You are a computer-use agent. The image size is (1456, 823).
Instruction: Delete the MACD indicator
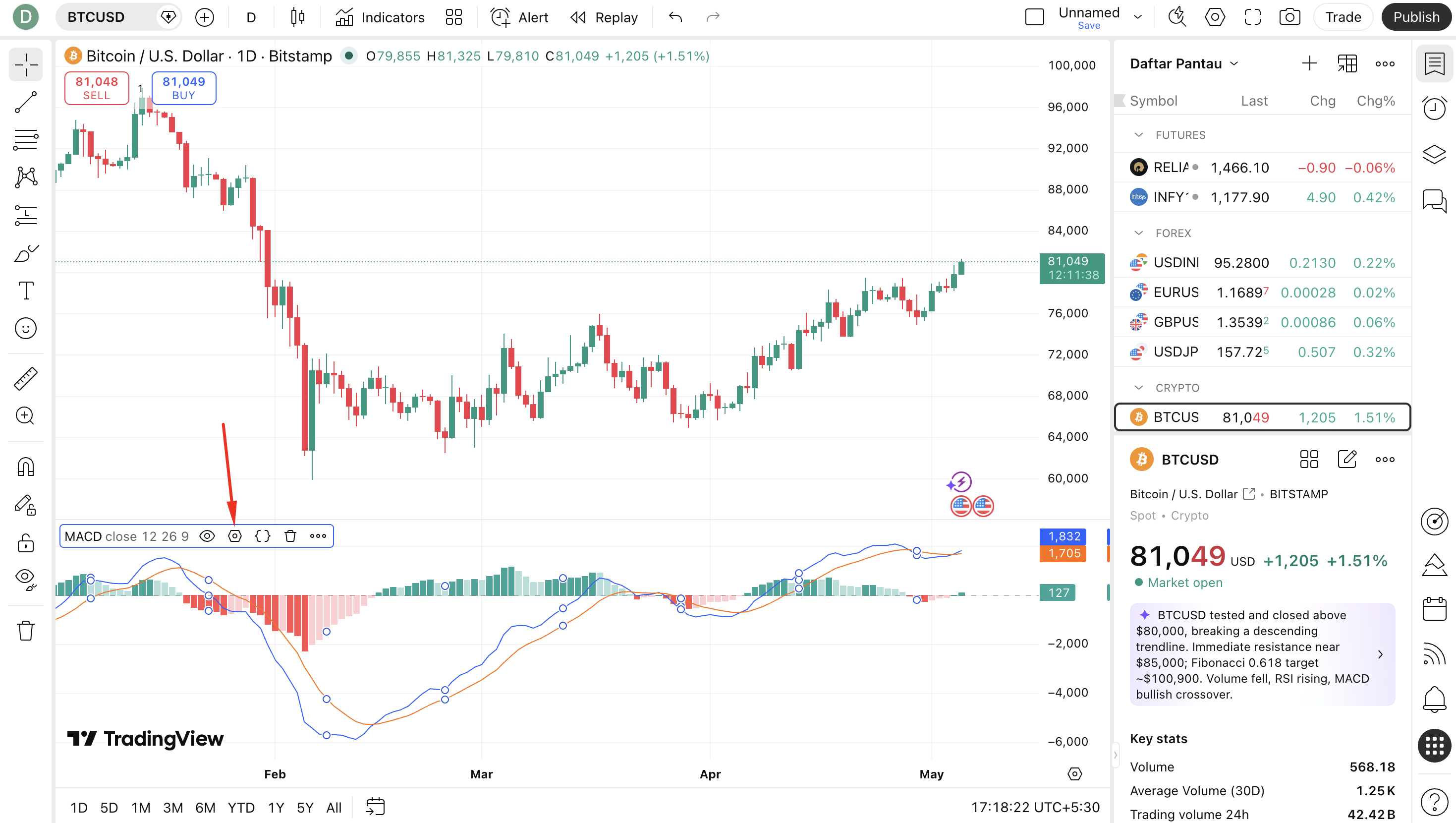[x=290, y=536]
